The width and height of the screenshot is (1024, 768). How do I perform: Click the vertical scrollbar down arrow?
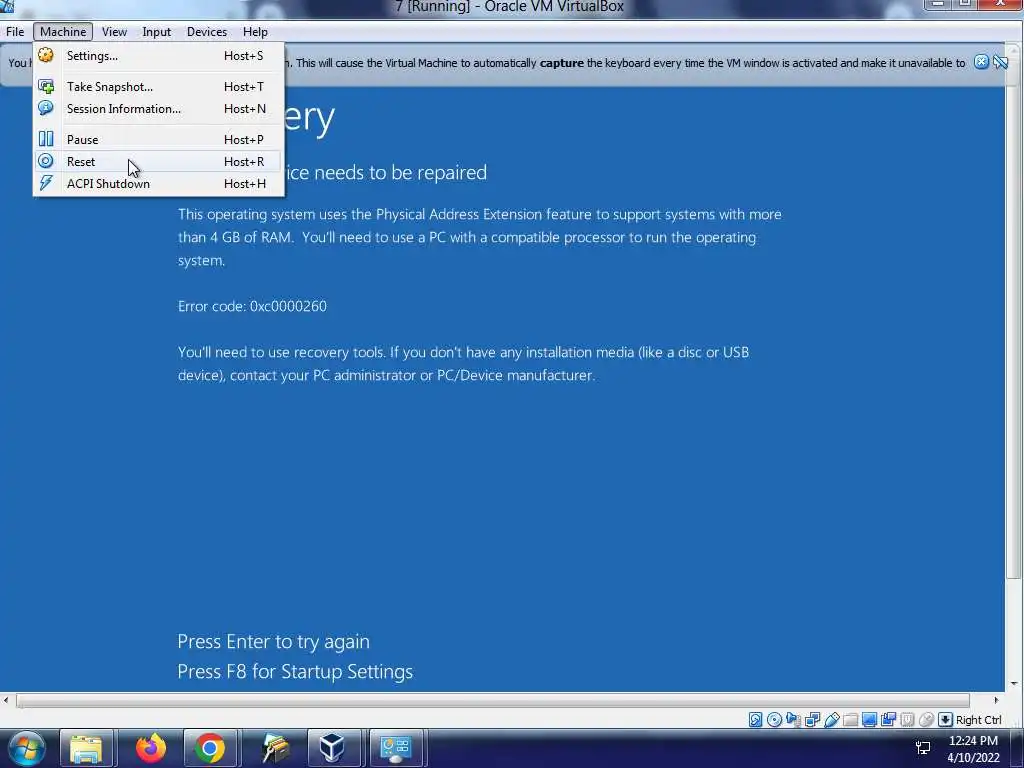tap(1014, 684)
